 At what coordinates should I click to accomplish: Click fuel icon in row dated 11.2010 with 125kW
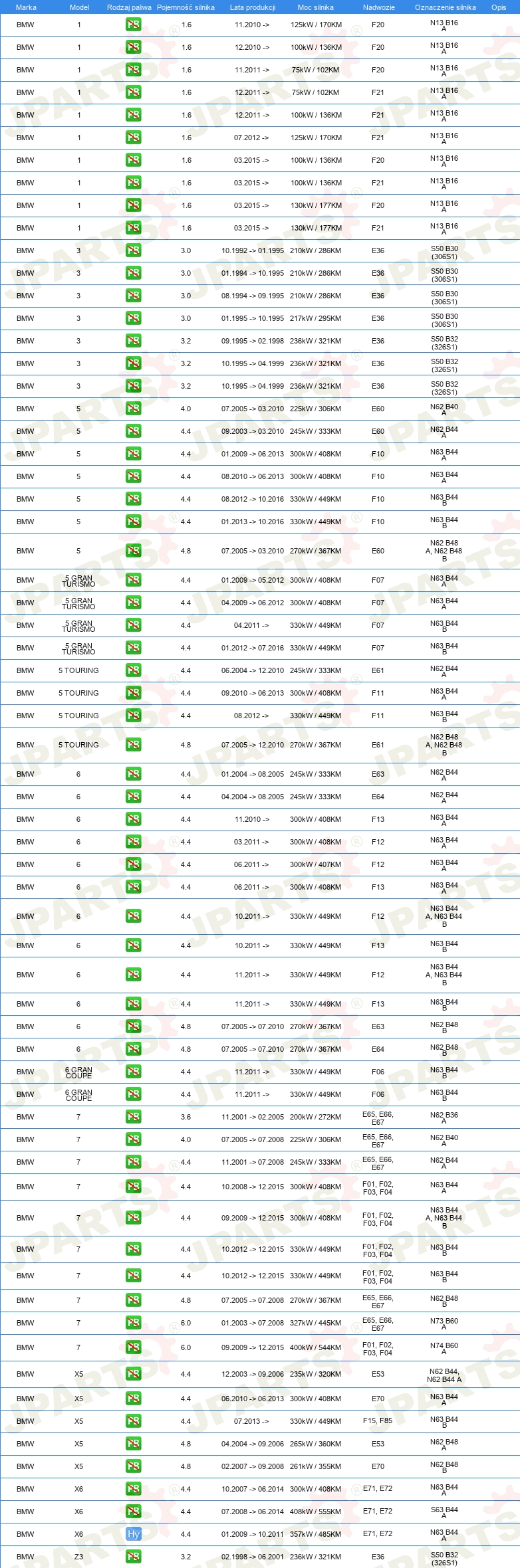coord(134,25)
